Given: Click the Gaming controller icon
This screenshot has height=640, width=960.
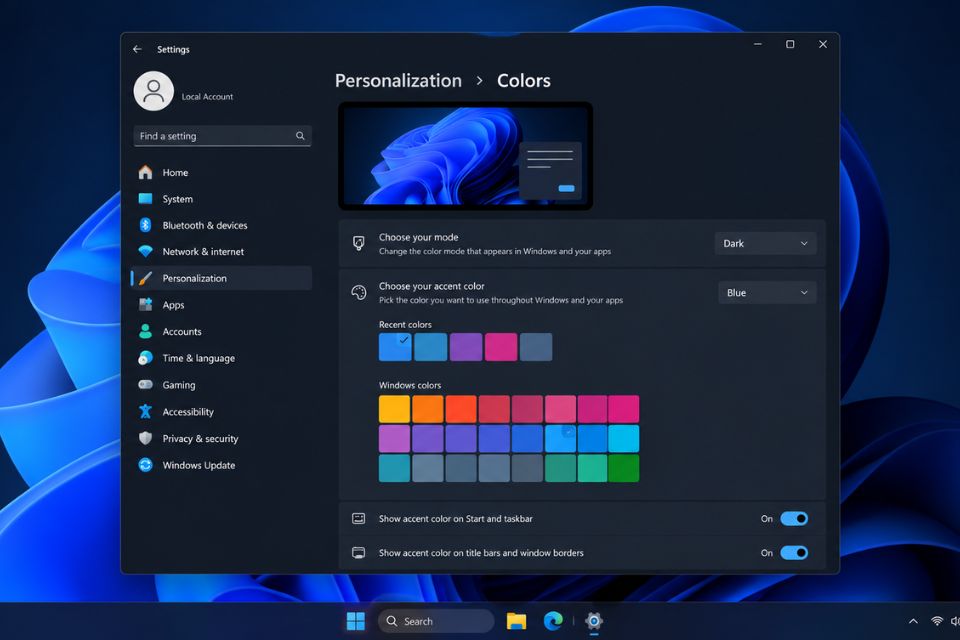Looking at the screenshot, I should point(145,385).
